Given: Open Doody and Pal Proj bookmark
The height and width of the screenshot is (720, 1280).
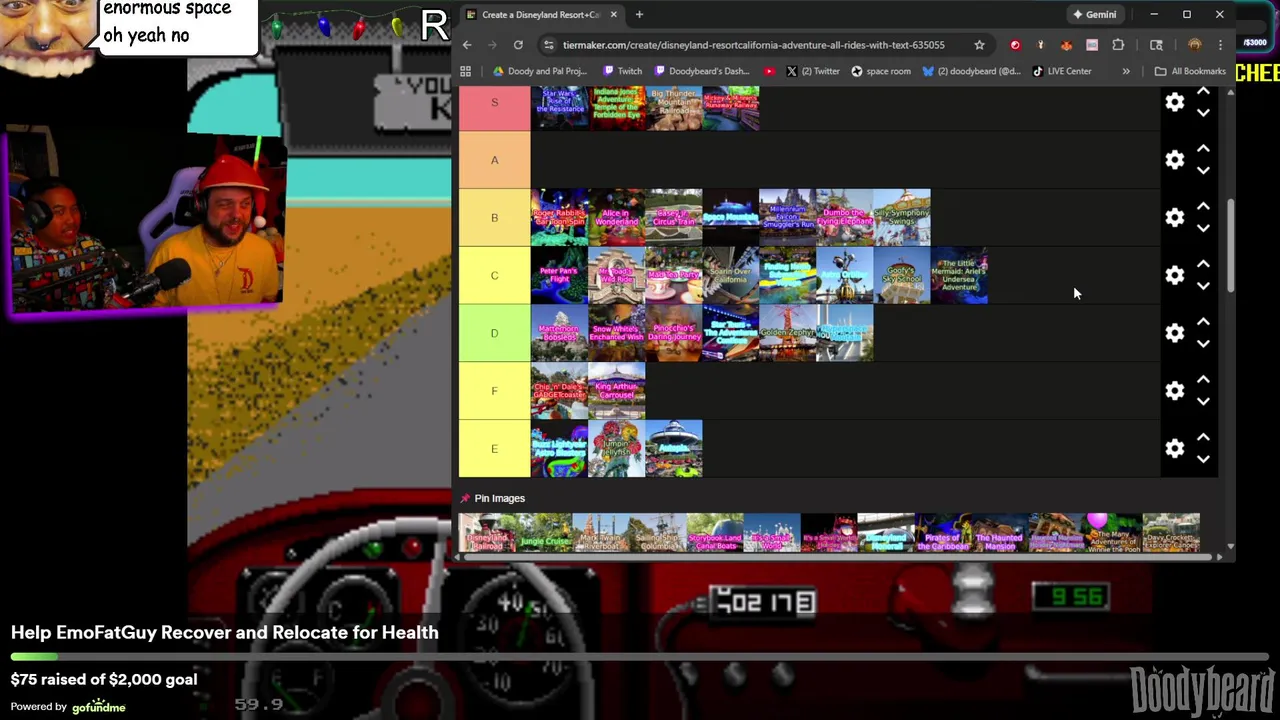Looking at the screenshot, I should (540, 71).
